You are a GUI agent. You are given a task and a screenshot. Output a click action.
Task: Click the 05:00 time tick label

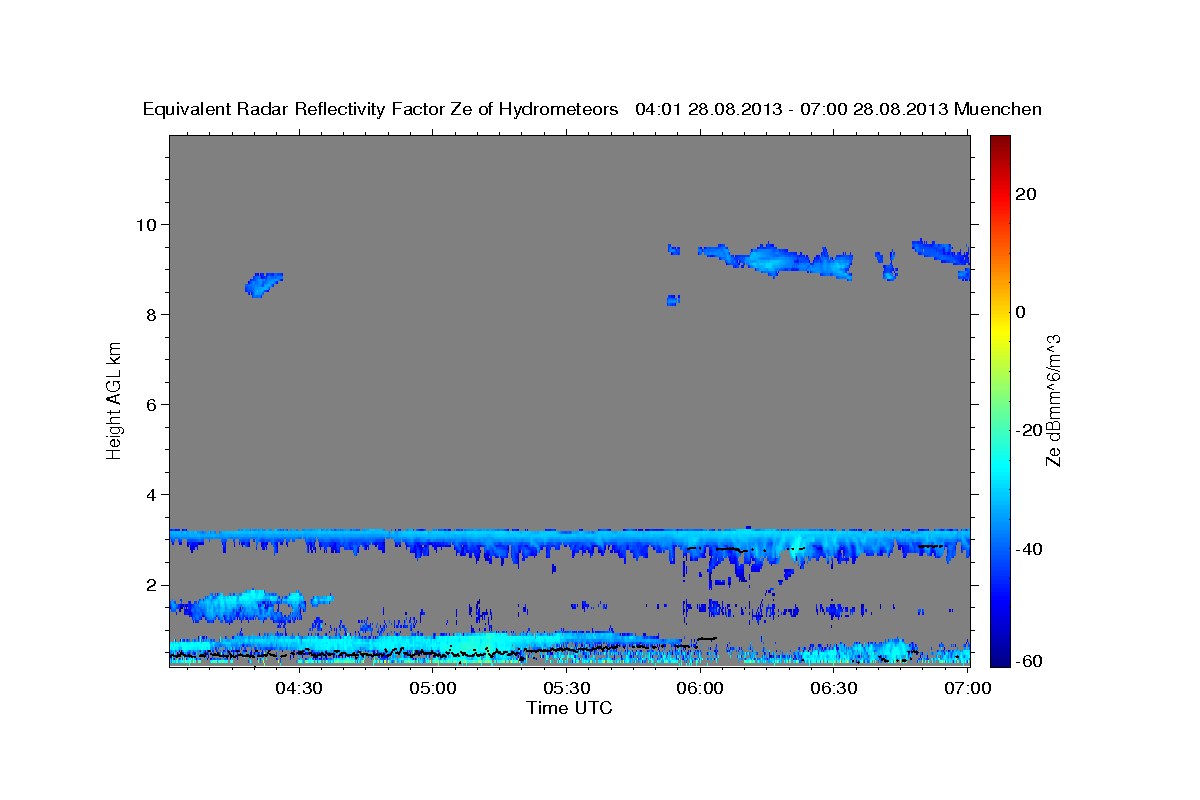[x=434, y=689]
